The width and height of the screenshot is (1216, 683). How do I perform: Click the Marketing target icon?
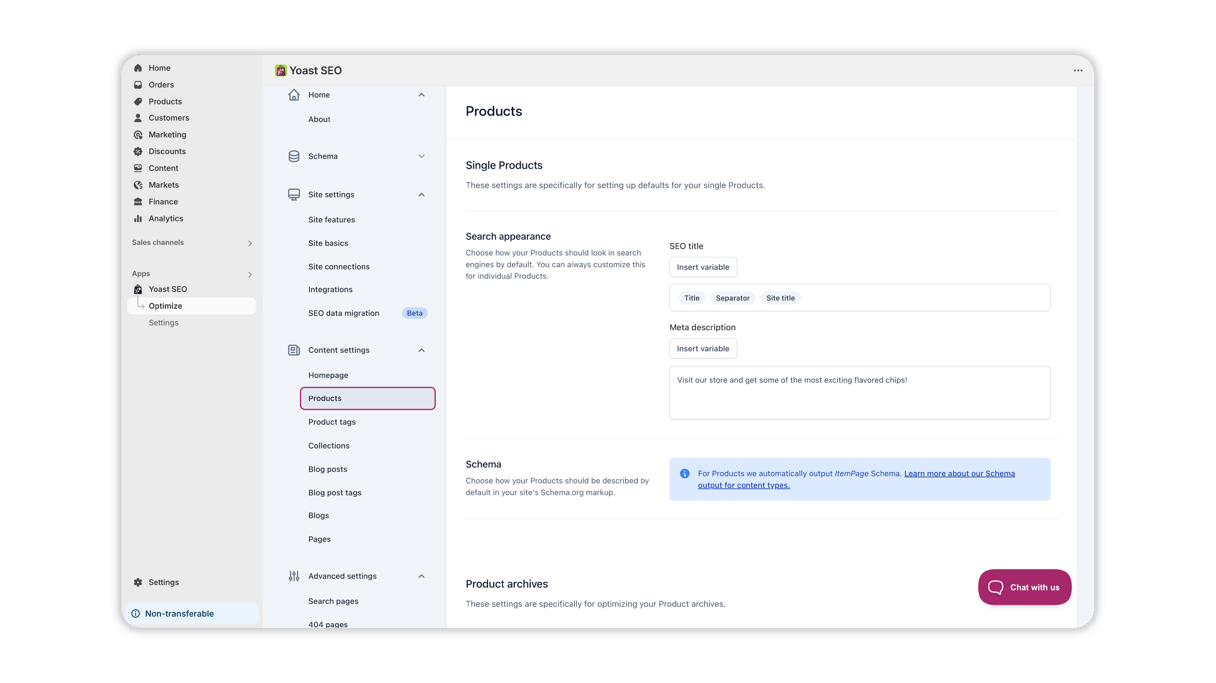(x=138, y=135)
